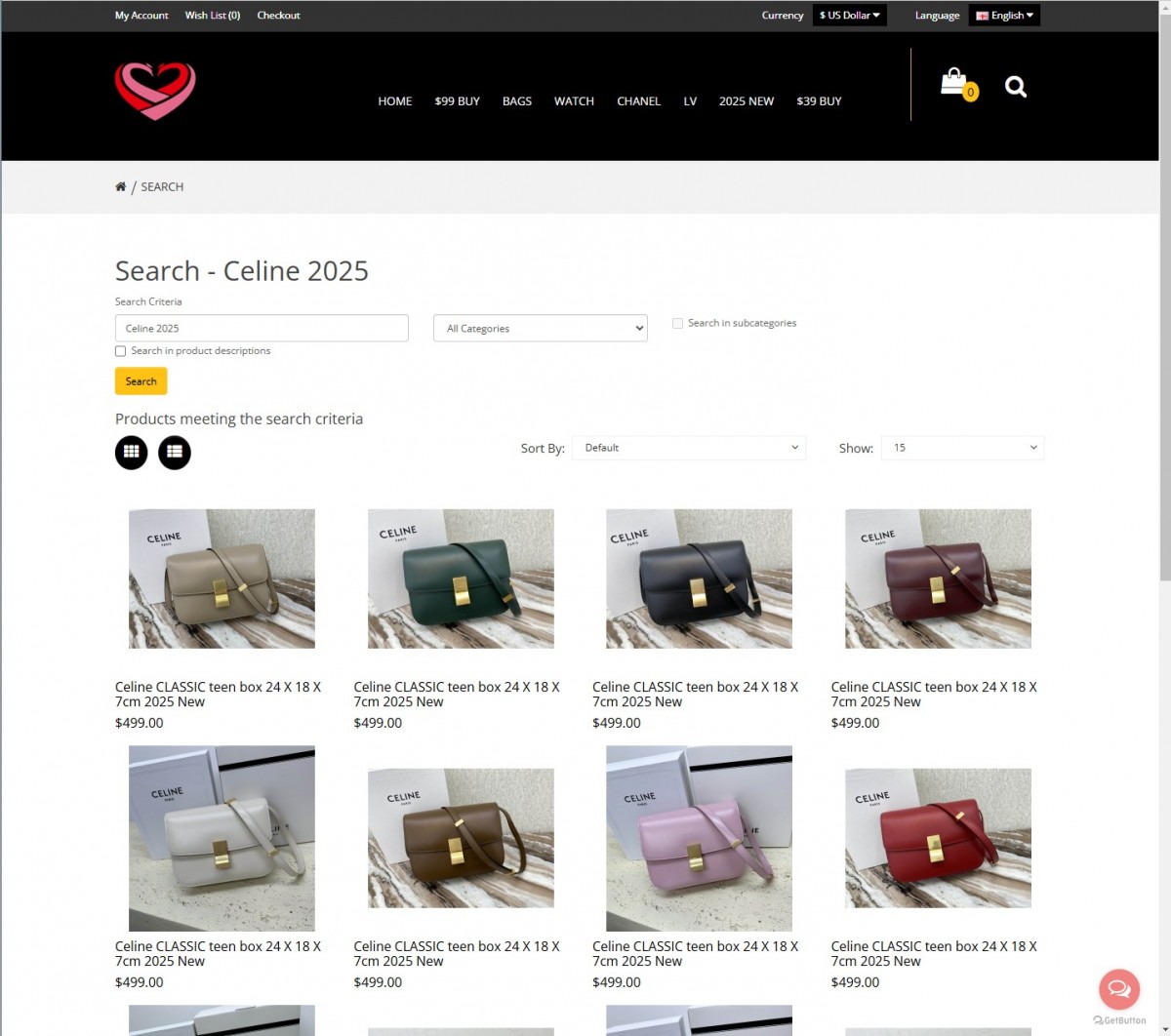Open the white Celine bag thumbnail
Viewport: 1171px width, 1036px height.
point(222,839)
